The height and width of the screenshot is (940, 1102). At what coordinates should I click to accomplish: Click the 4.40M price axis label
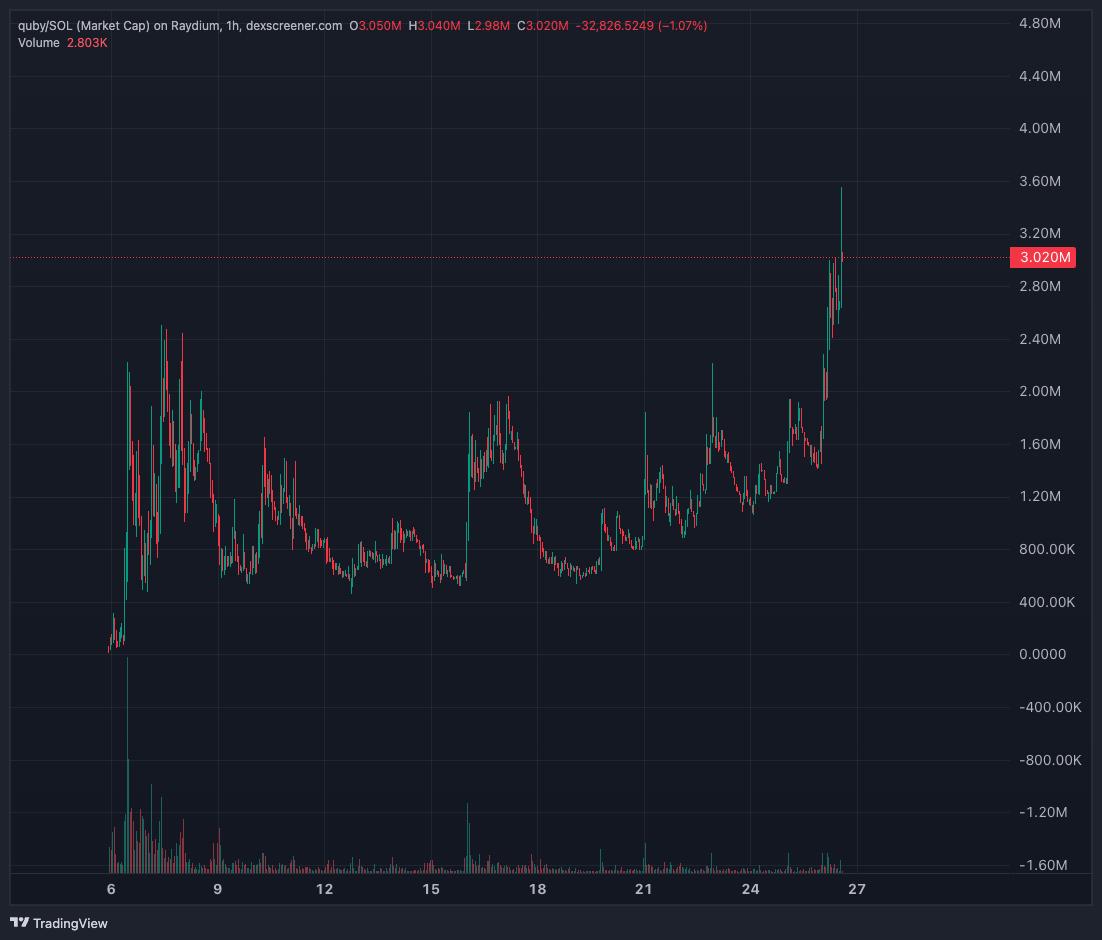coord(1039,76)
